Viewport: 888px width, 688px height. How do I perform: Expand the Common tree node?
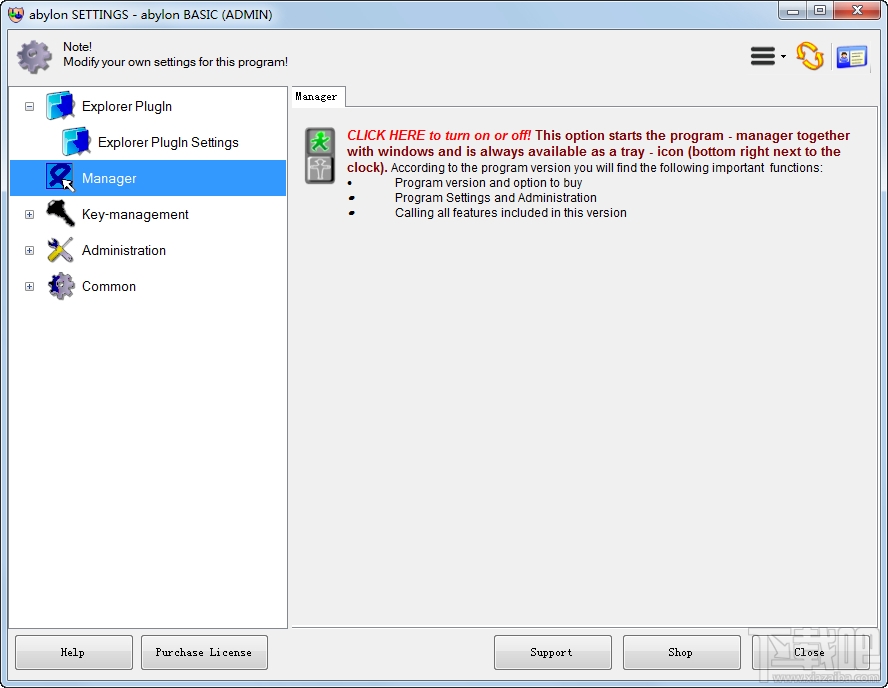click(29, 286)
